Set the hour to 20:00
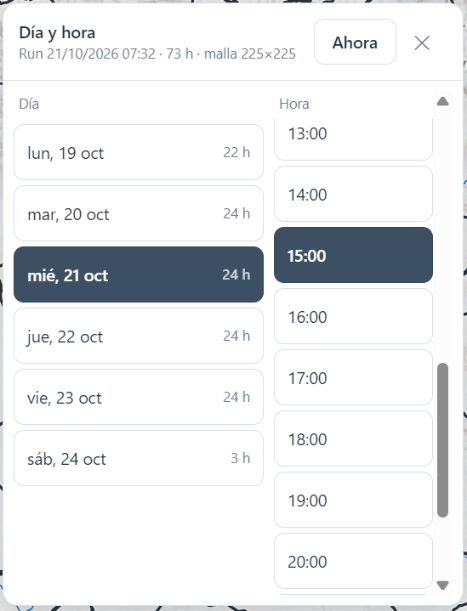The height and width of the screenshot is (611, 467). (x=354, y=561)
